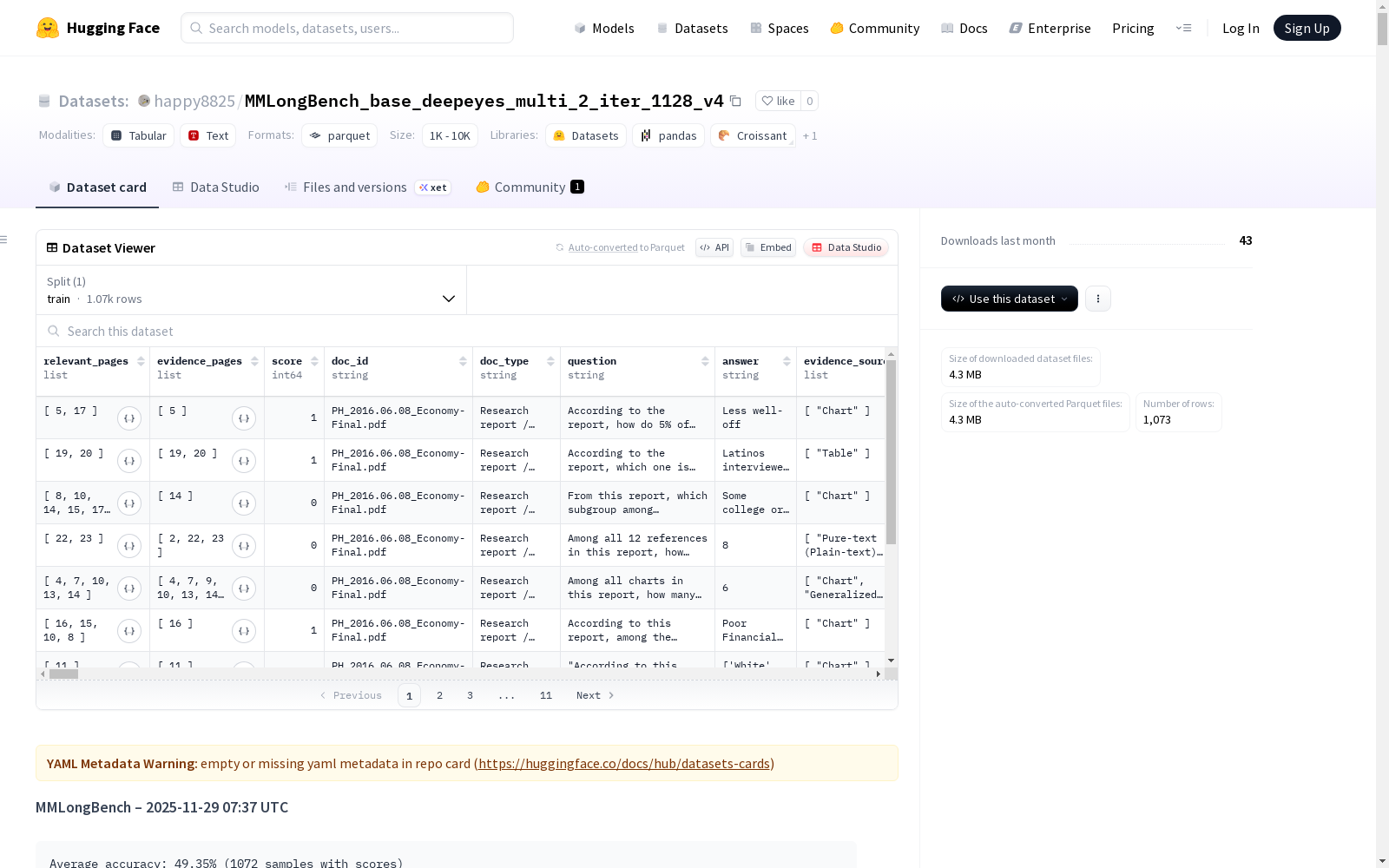Expand the JSON for evidence_pages [5]
This screenshot has height=868, width=1389.
(x=244, y=418)
